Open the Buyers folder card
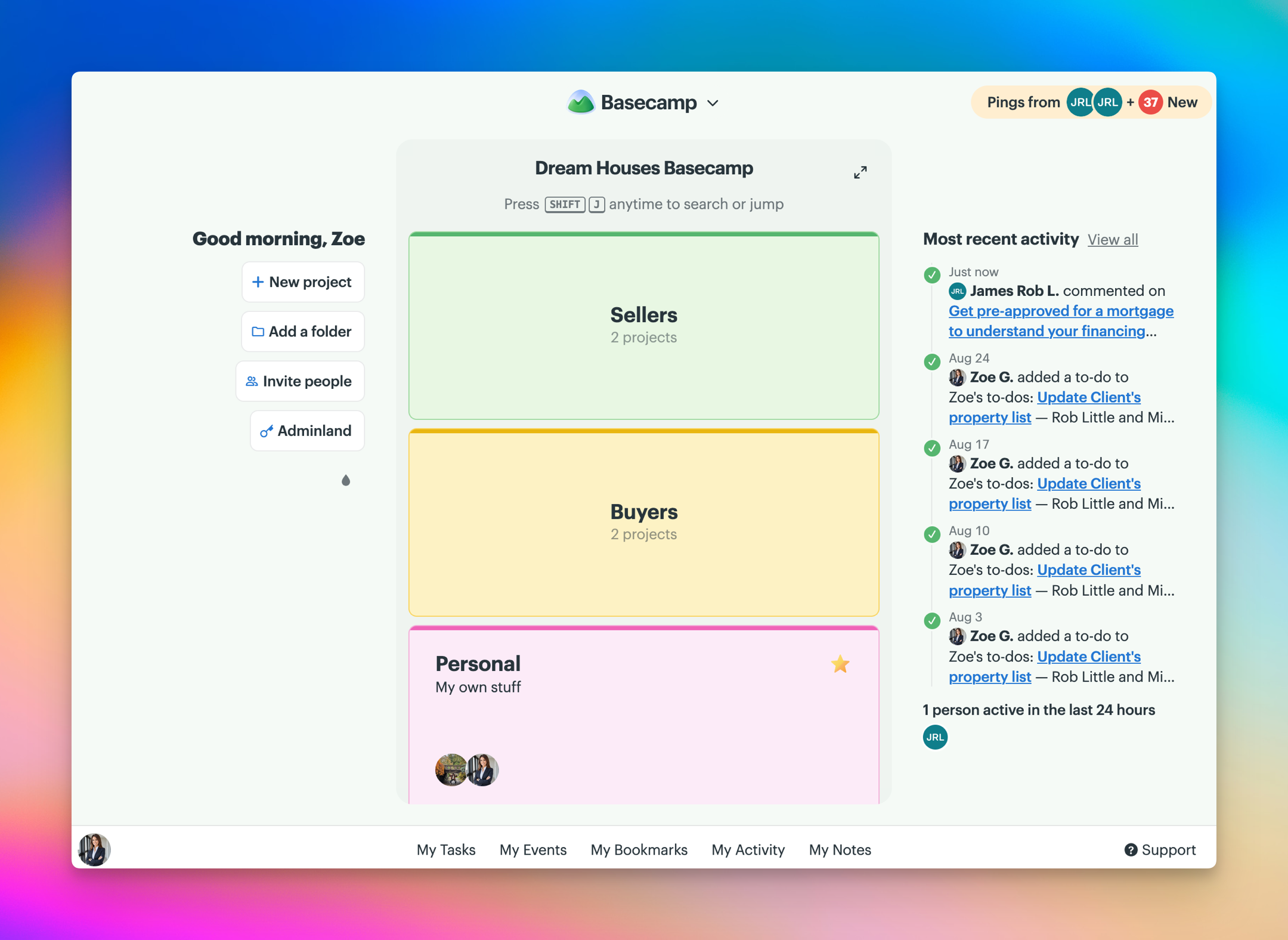The height and width of the screenshot is (940, 1288). 643,522
